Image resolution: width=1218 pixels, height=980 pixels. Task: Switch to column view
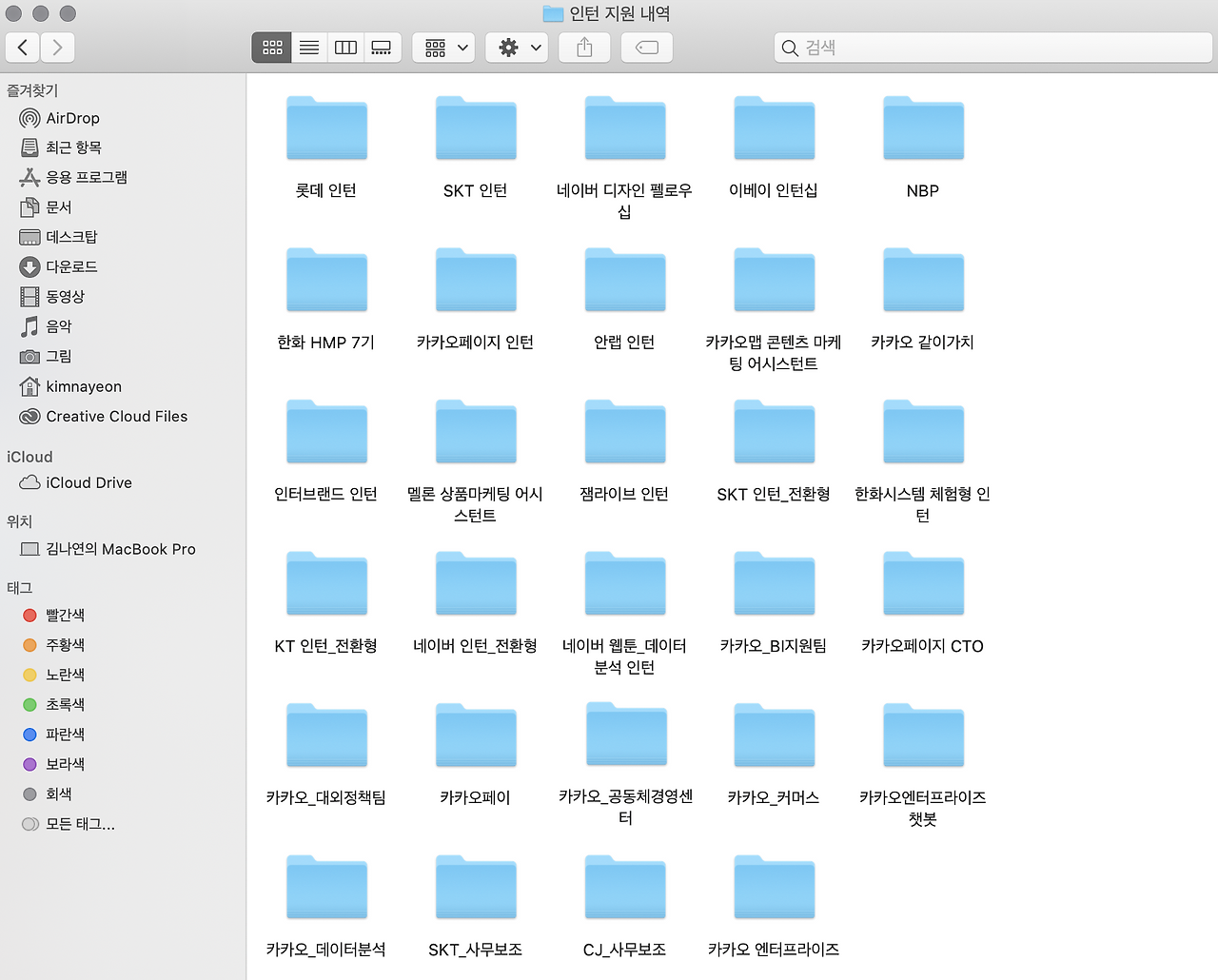[345, 48]
